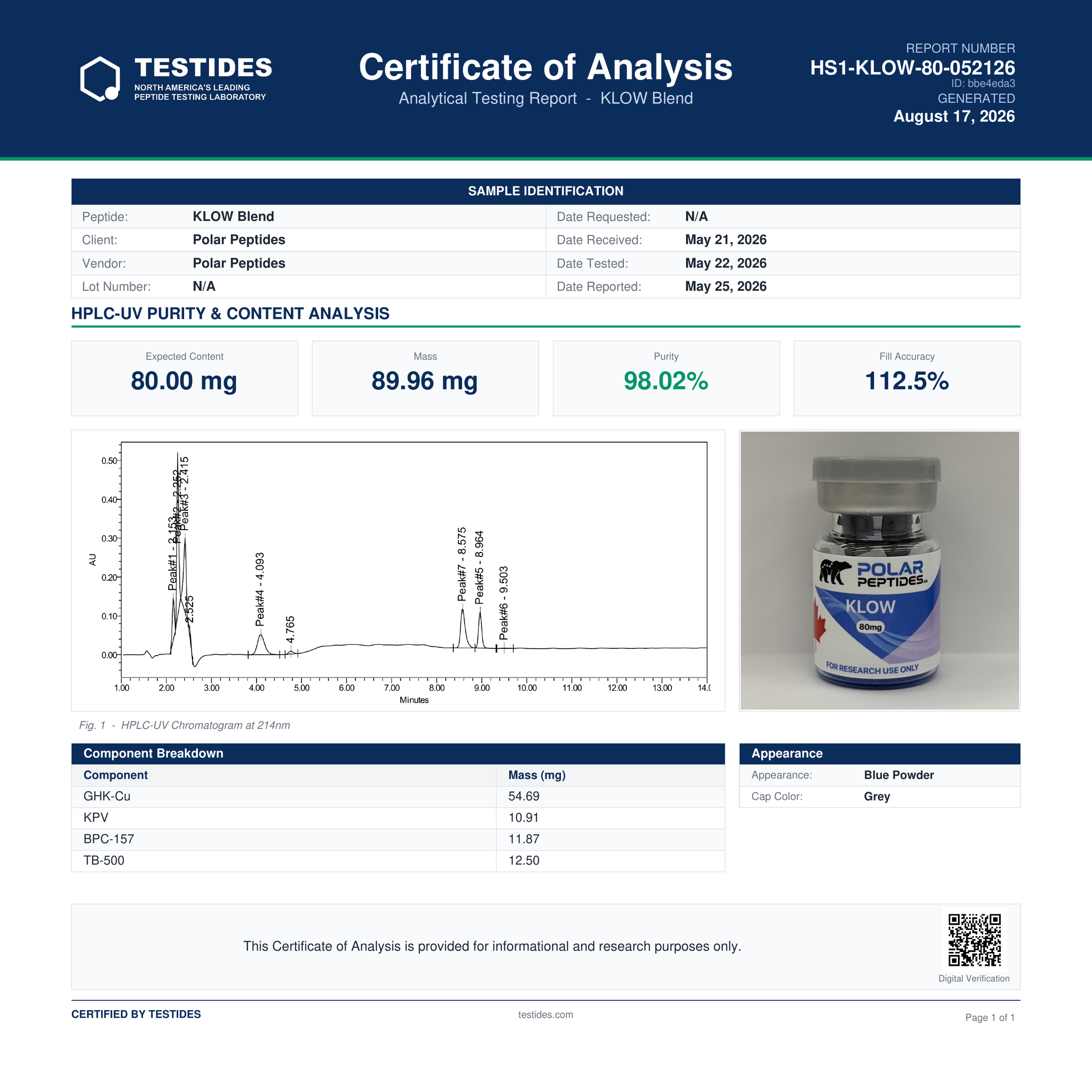Click the Mass 89.96 mg value
The height and width of the screenshot is (1092, 1092).
425,381
